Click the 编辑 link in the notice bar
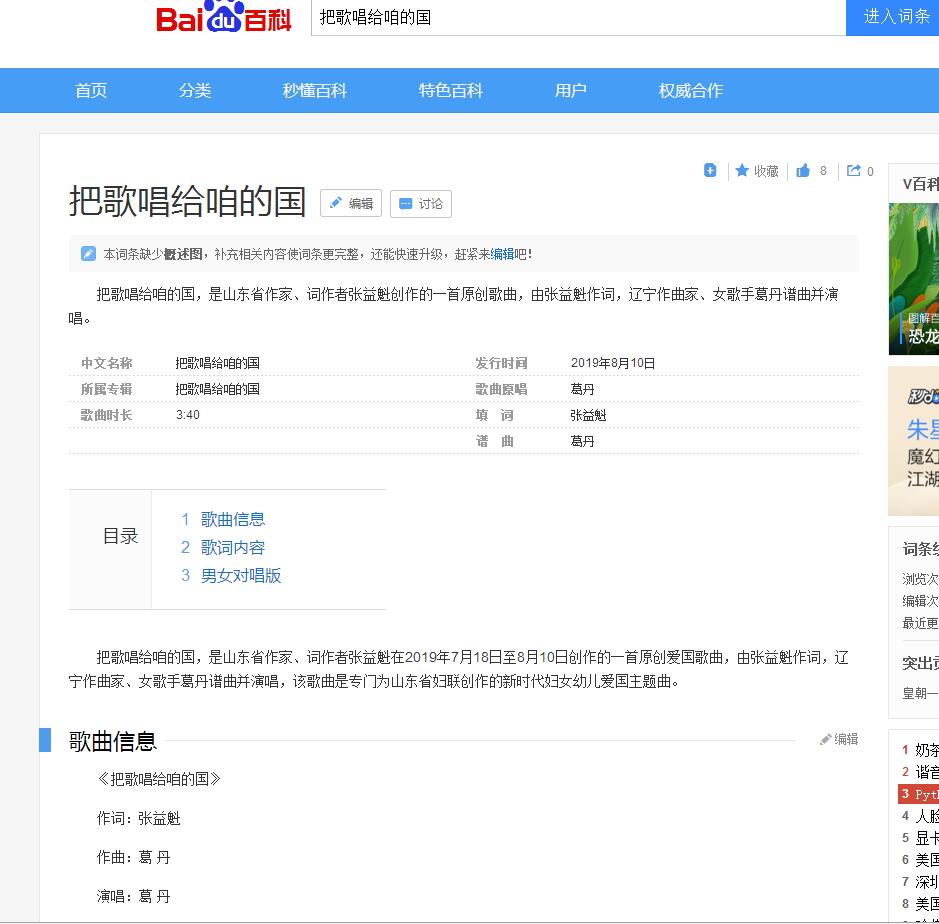The image size is (939, 924). point(502,255)
